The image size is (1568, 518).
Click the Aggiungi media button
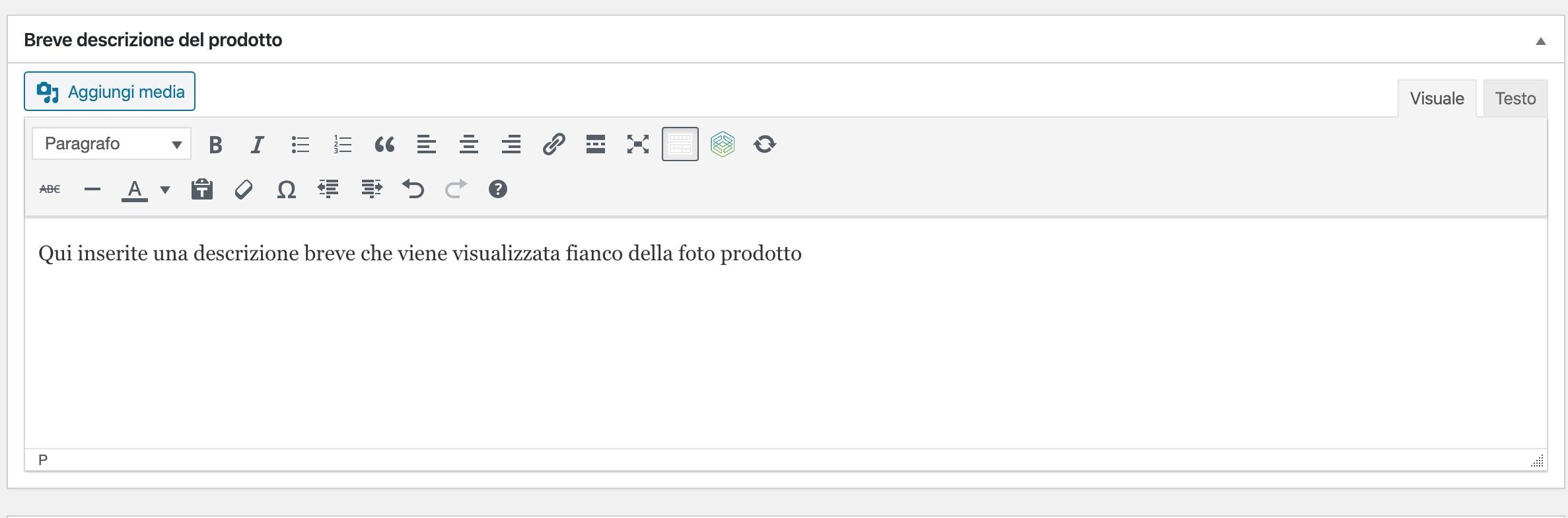coord(110,91)
